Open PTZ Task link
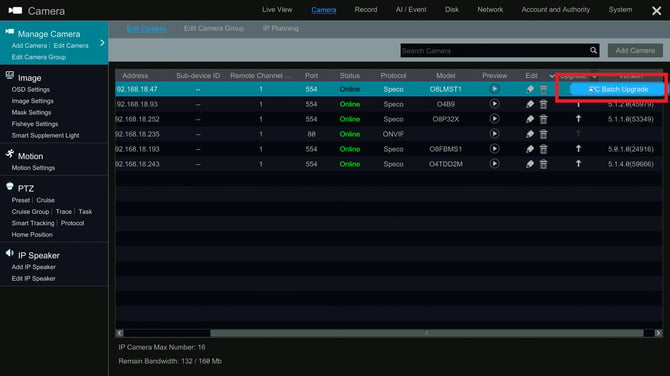The height and width of the screenshot is (376, 670). pos(85,212)
